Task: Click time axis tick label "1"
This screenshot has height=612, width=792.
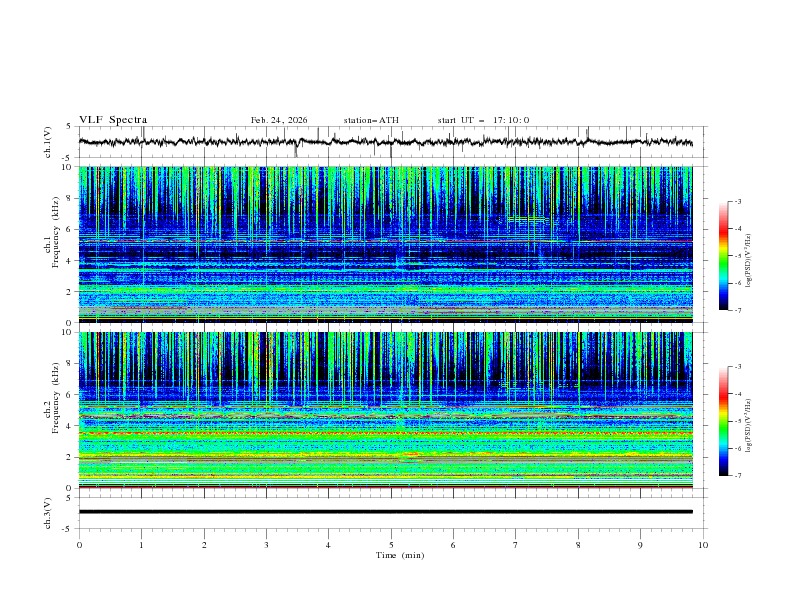Action: (141, 545)
